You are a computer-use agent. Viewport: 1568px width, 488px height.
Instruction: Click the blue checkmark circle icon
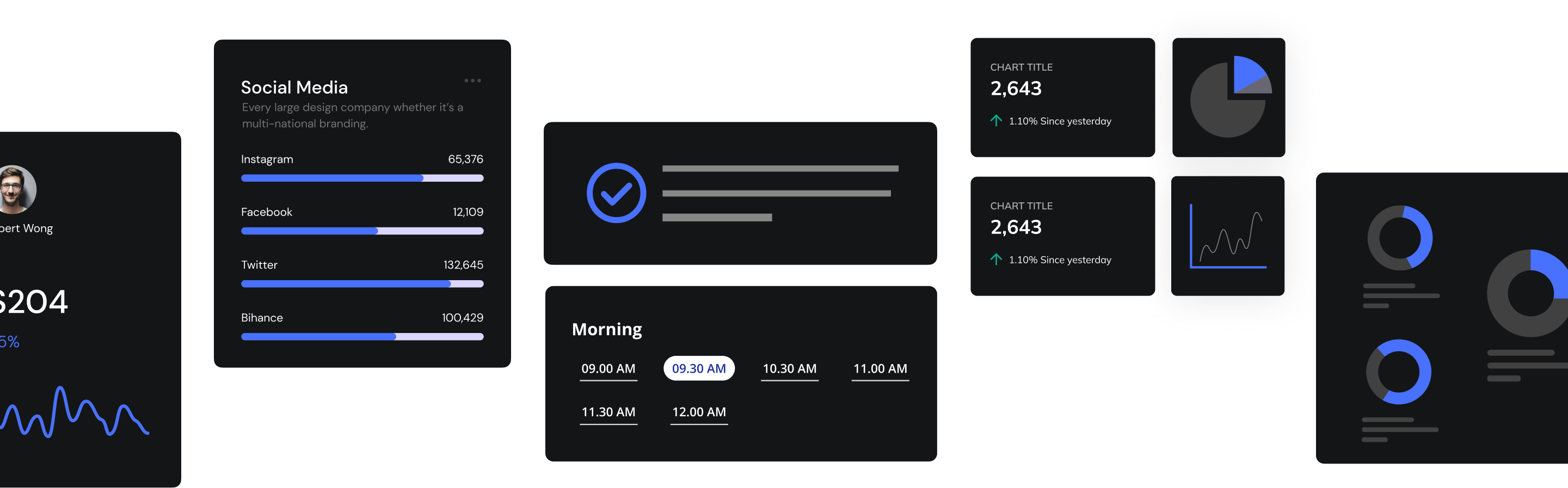pos(616,193)
